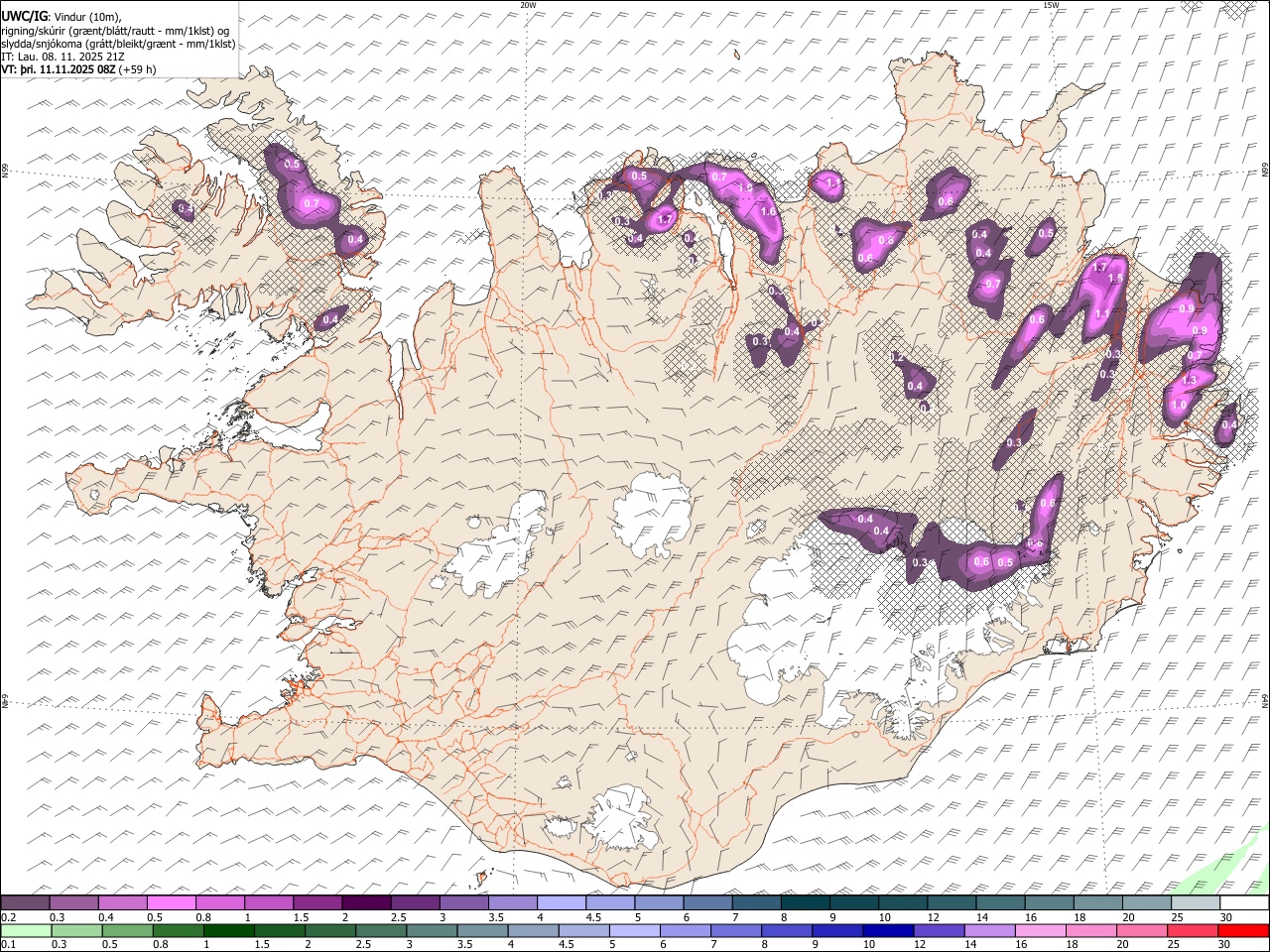Image resolution: width=1270 pixels, height=952 pixels.
Task: Click the lower legend swatch for 8–9
Action: (786, 930)
